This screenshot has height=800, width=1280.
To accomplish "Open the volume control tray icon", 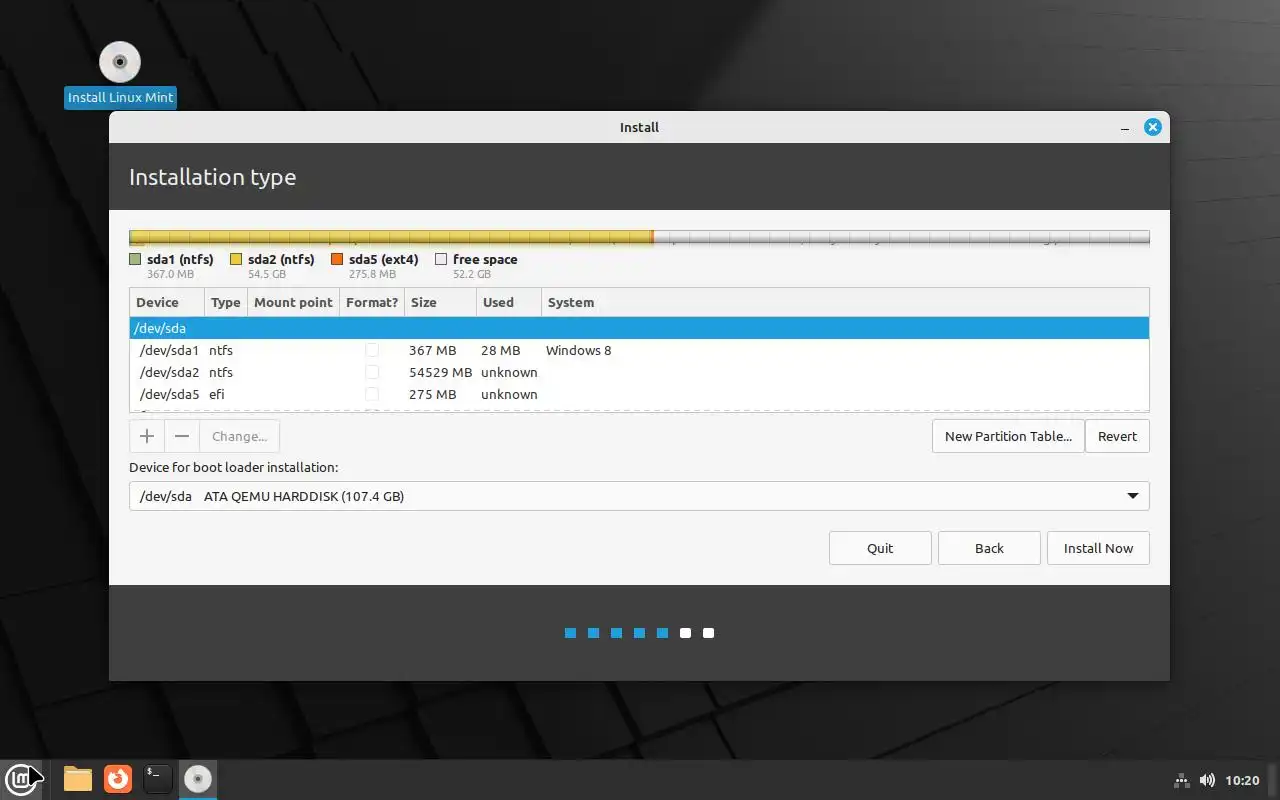I will click(1207, 780).
